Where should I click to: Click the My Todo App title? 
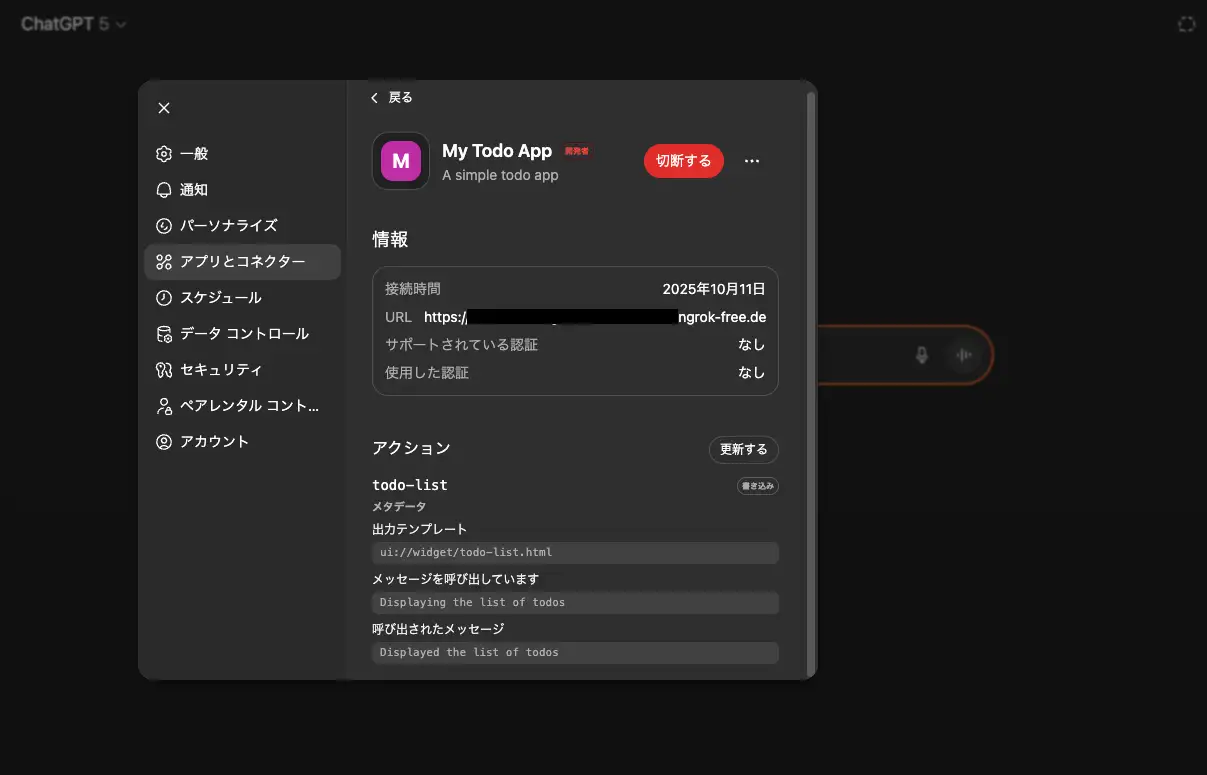[x=497, y=151]
